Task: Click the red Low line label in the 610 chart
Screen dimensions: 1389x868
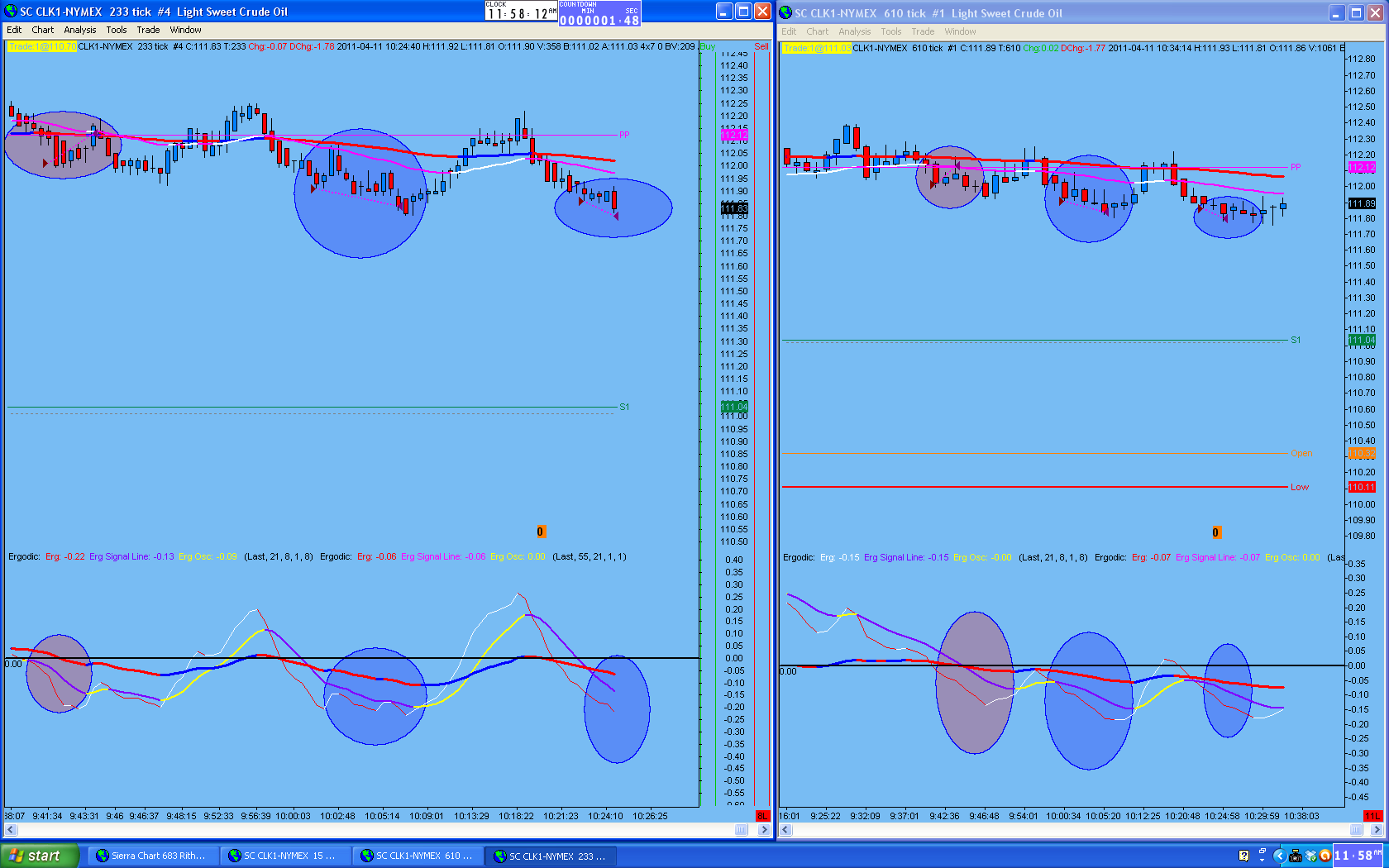Action: point(1300,487)
